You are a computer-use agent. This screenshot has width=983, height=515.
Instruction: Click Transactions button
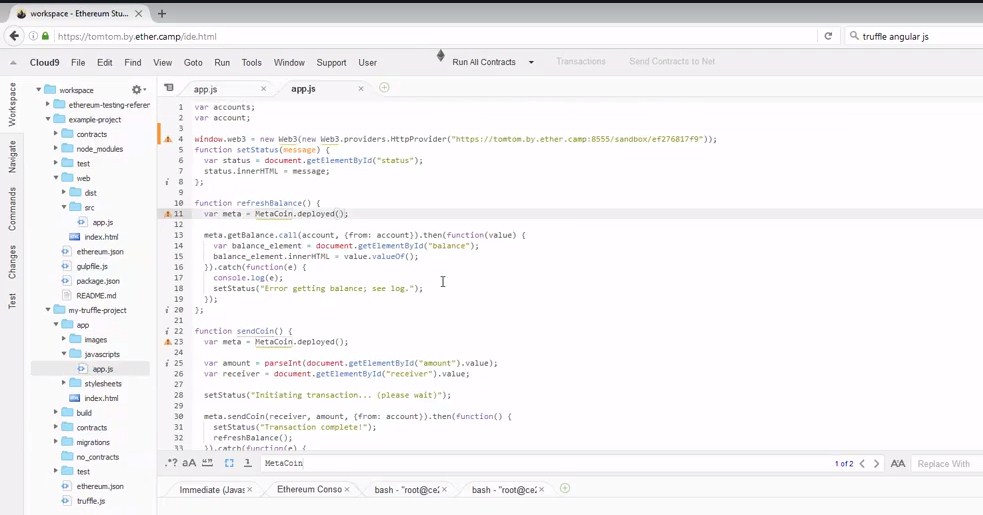581,61
